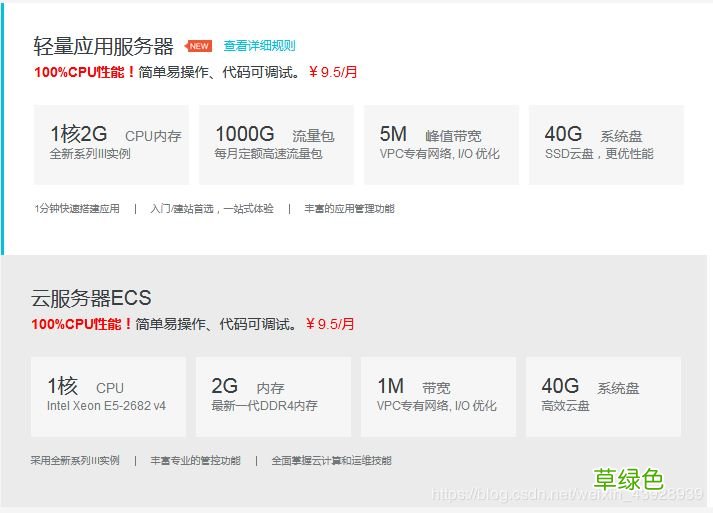Click the 1M 带宽 spec card
The width and height of the screenshot is (713, 513).
pos(438,397)
